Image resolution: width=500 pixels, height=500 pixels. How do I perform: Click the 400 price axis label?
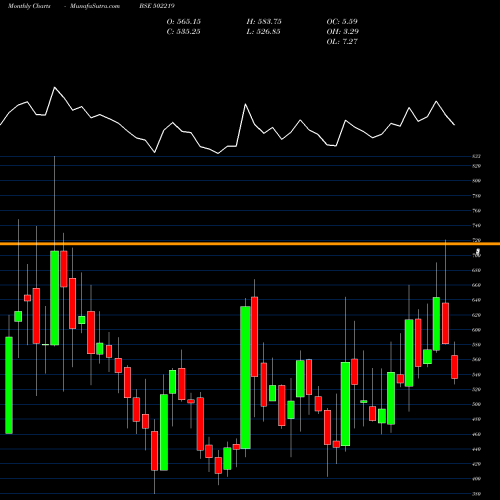[477, 479]
